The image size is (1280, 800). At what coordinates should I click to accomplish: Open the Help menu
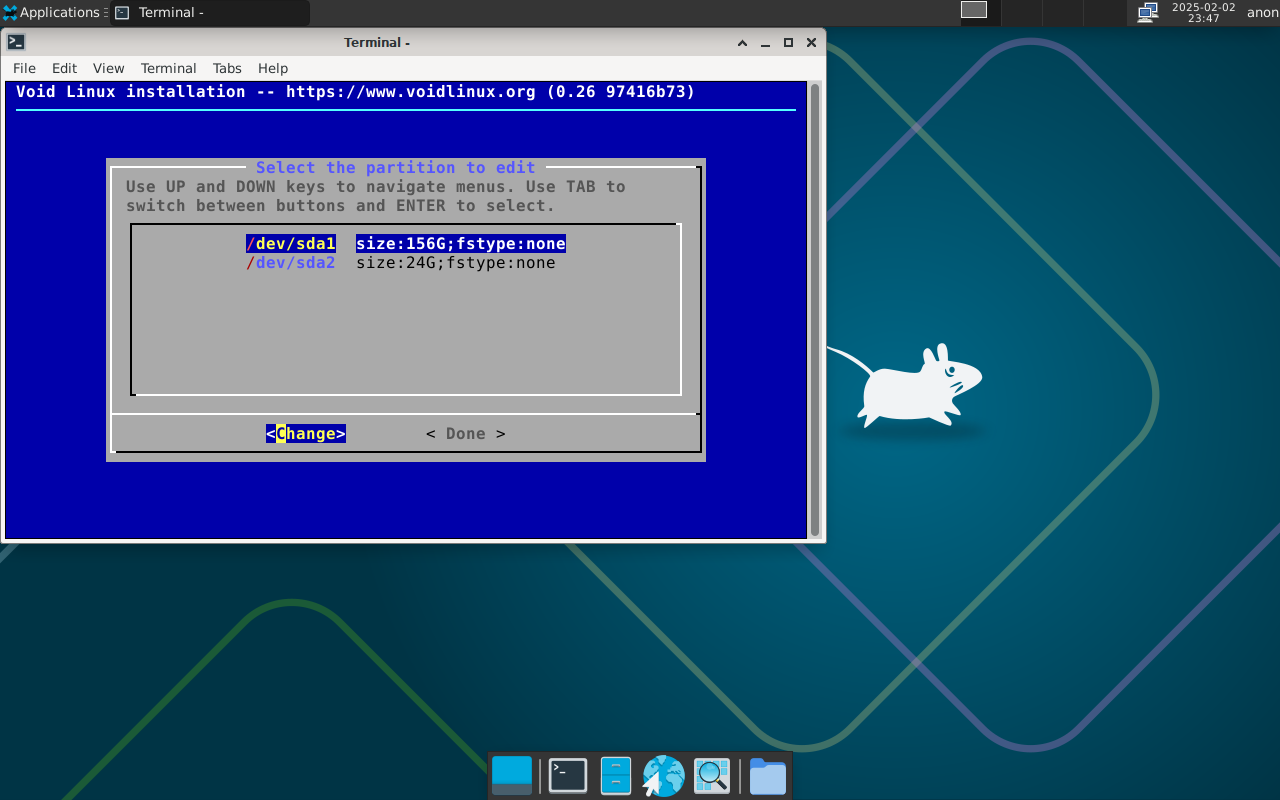point(273,68)
